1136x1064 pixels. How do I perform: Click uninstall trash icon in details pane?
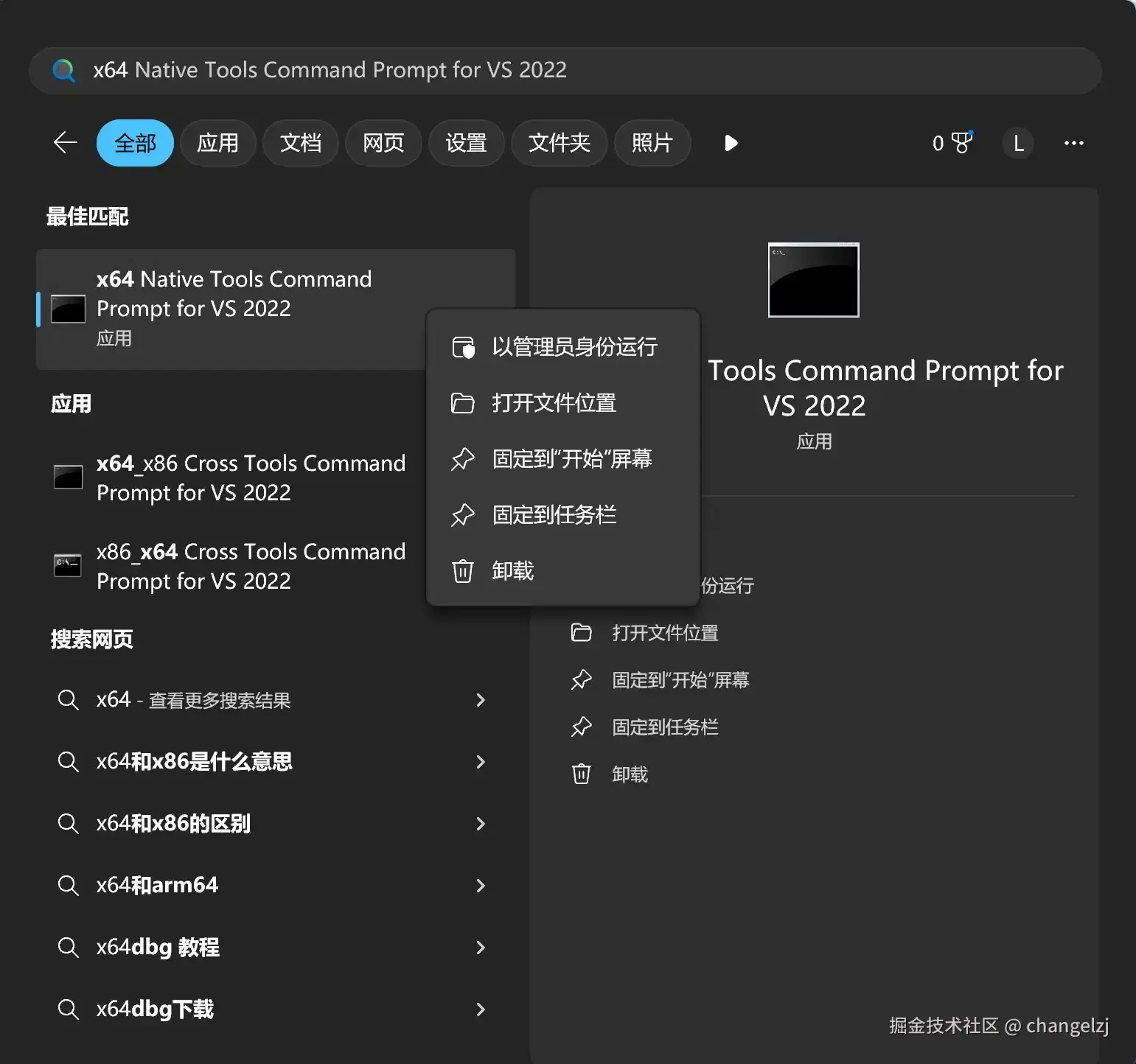(x=582, y=774)
